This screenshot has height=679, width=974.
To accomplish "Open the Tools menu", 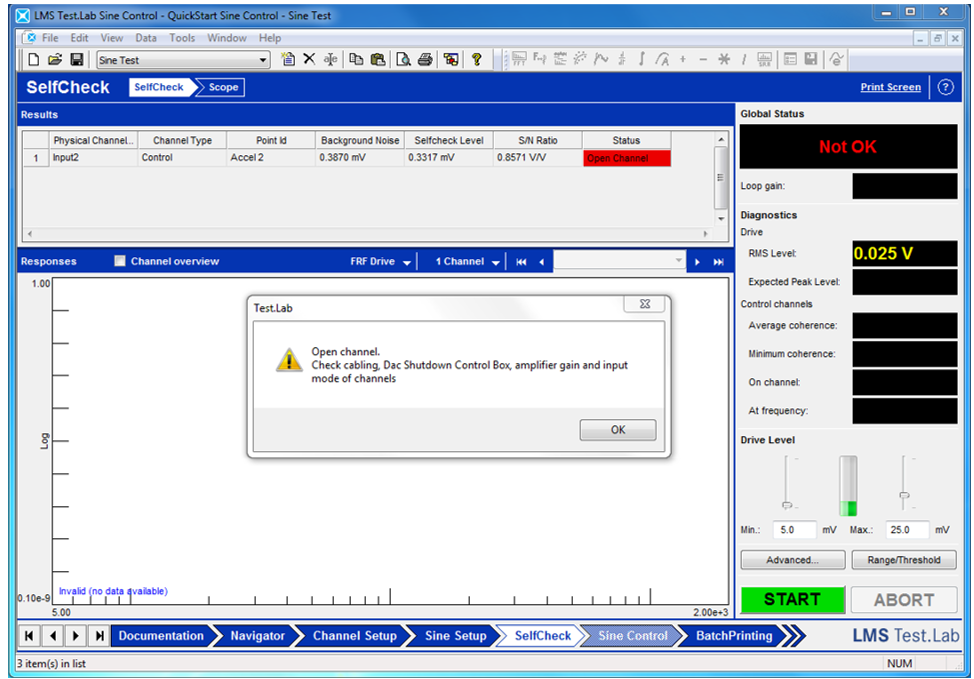I will coord(181,37).
